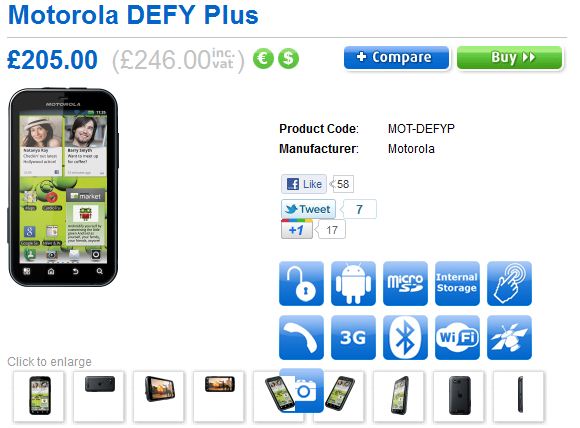Click the camera feature icon
This screenshot has width=580, height=428.
(301, 390)
